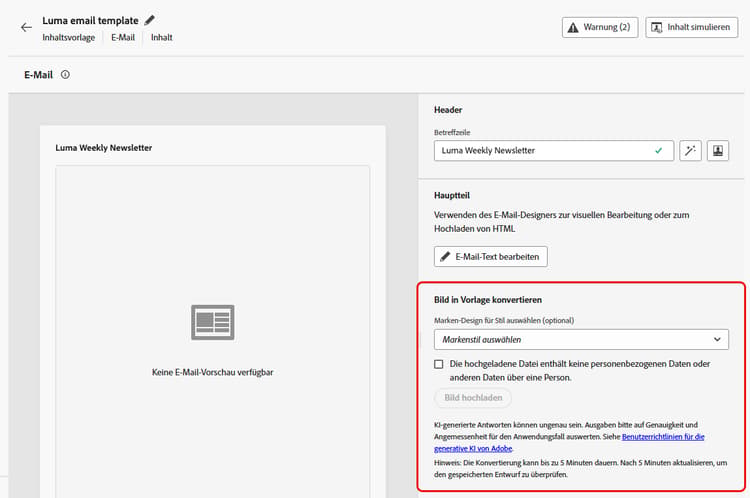Viewport: 750px width, 498px height.
Task: Select the E-Mail breadcrumb
Action: 123,37
